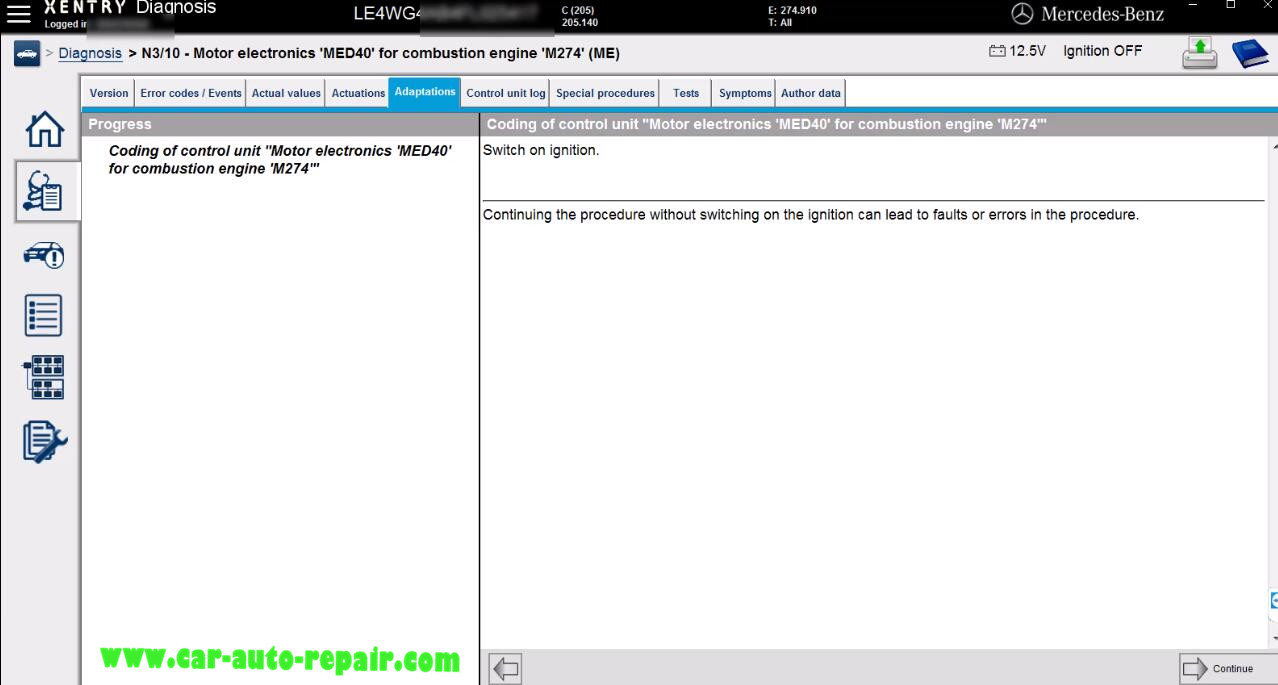Switch to the Tests tab
The image size is (1278, 685).
tap(686, 93)
